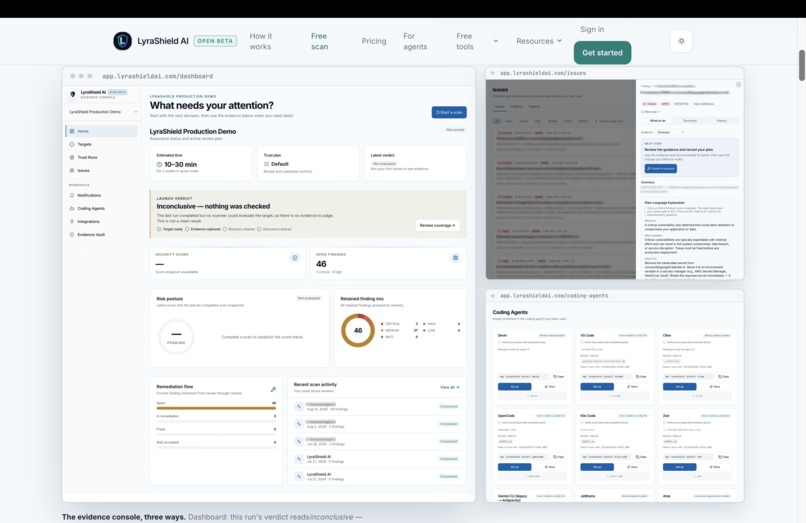This screenshot has height=523, width=806.
Task: Open Targets in the dashboard sidebar
Action: click(102, 145)
